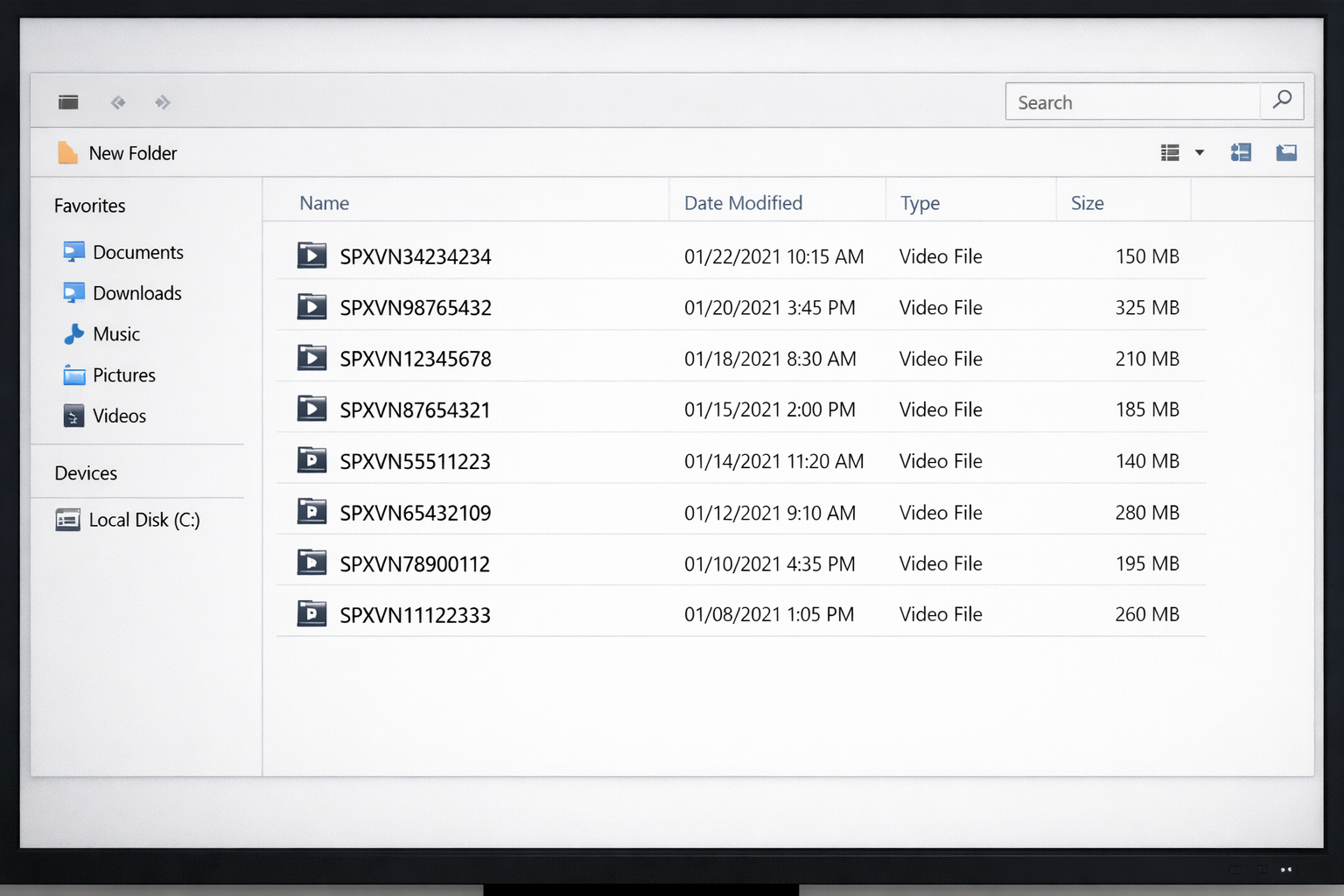This screenshot has height=896, width=1344.
Task: Sort by the Name column header
Action: (x=325, y=203)
